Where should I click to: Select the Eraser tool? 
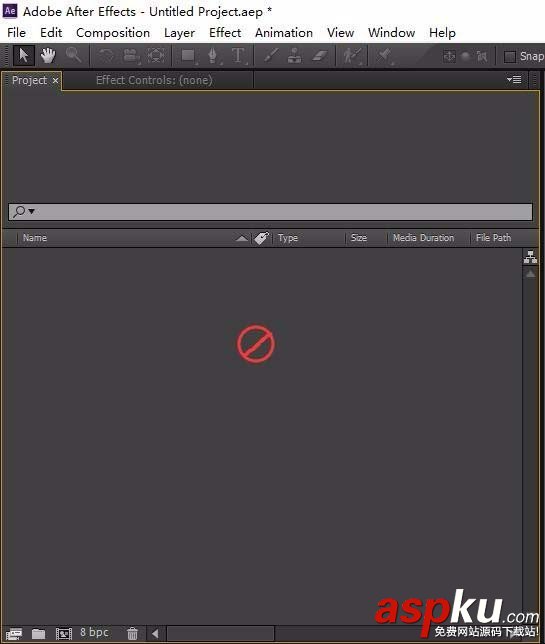[320, 55]
